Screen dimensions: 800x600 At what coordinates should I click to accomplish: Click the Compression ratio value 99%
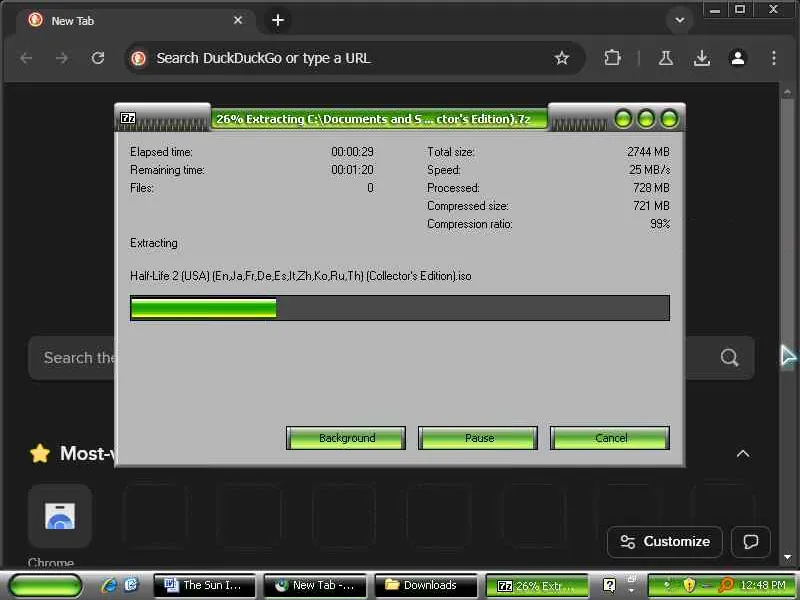(x=660, y=224)
